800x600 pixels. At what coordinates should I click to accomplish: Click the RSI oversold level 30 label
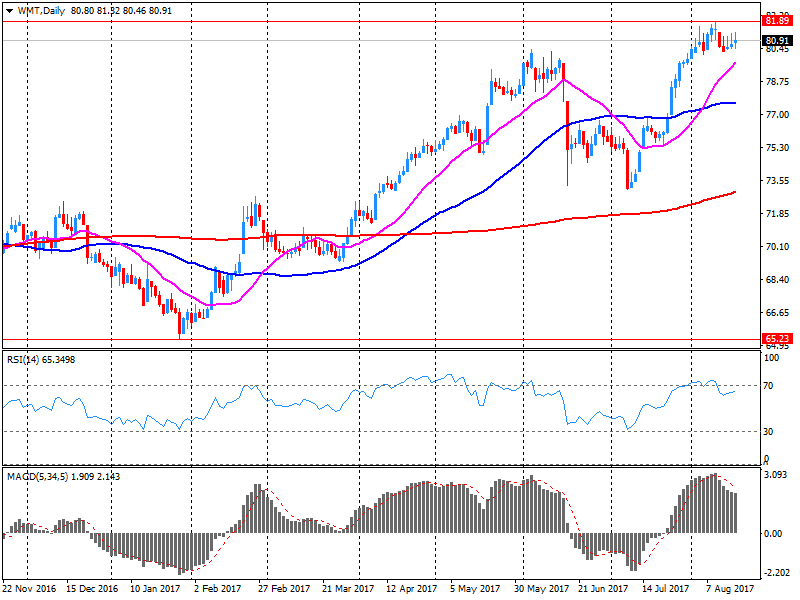coord(768,432)
